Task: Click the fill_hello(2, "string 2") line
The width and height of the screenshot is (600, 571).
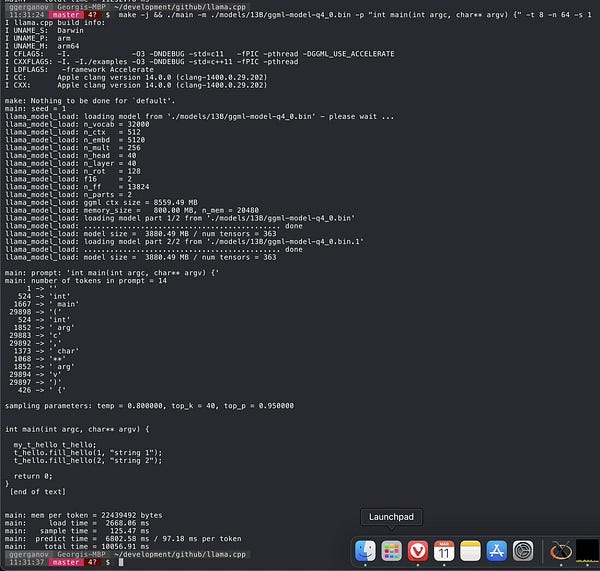Action: tap(88, 460)
